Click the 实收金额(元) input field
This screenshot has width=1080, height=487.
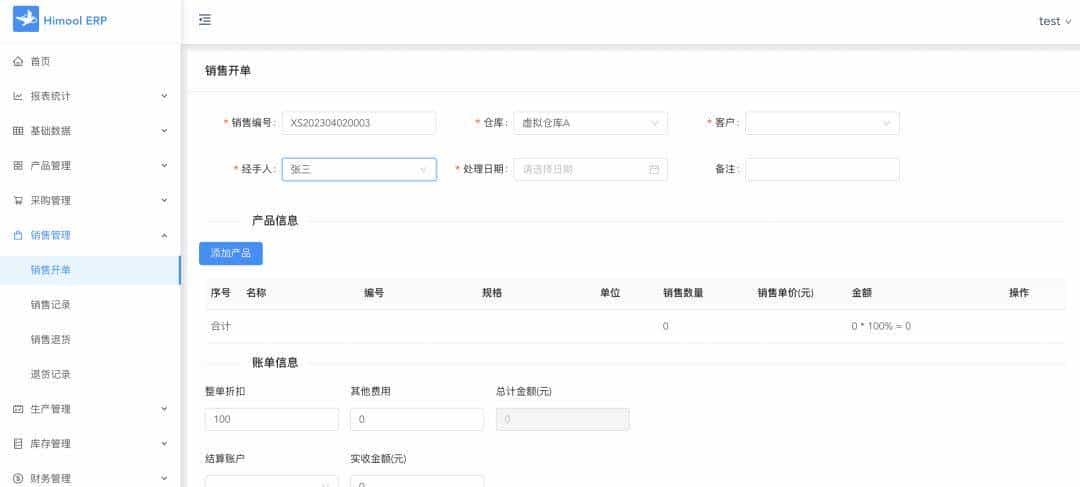click(x=417, y=482)
